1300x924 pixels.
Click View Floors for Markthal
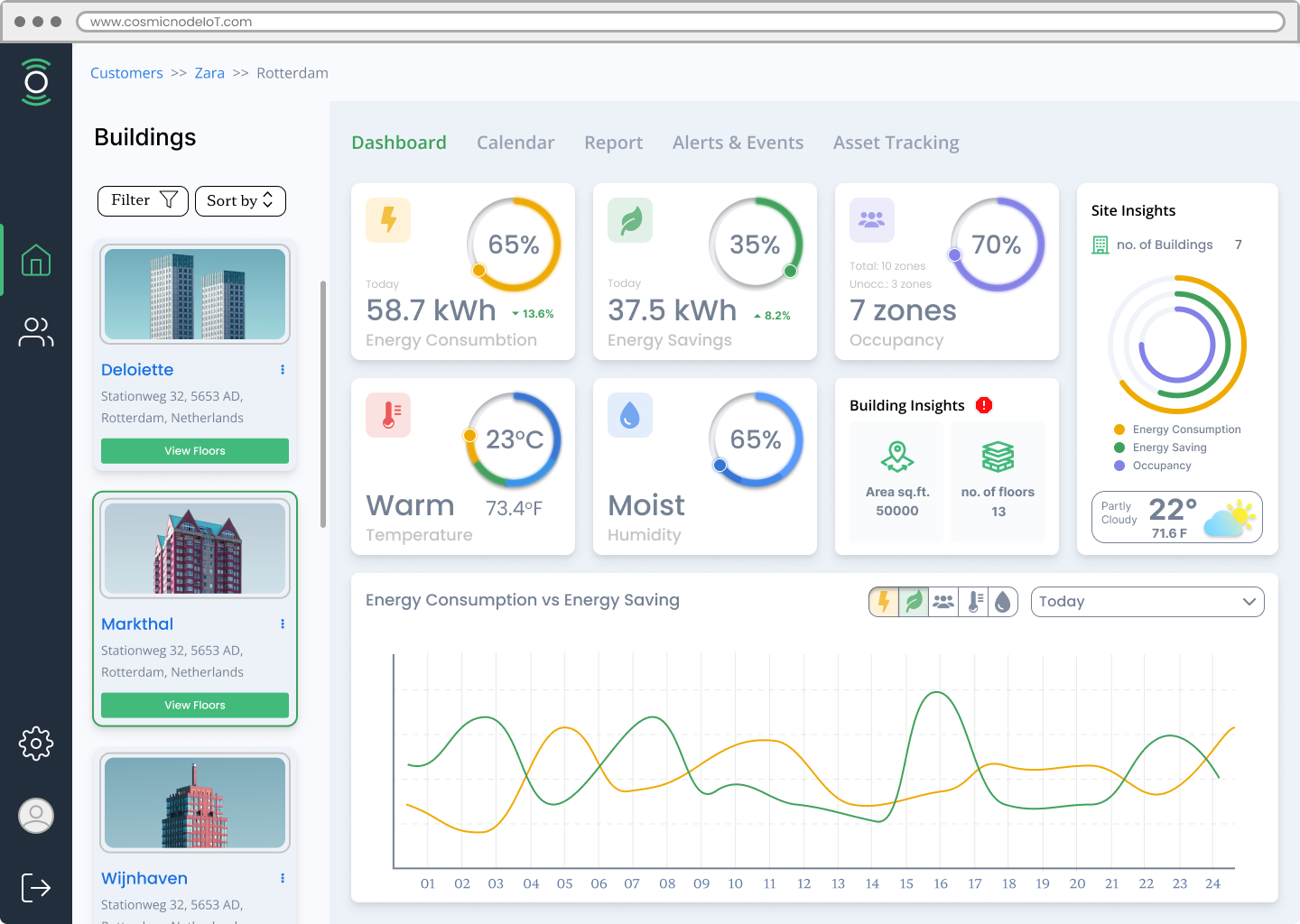coord(195,706)
